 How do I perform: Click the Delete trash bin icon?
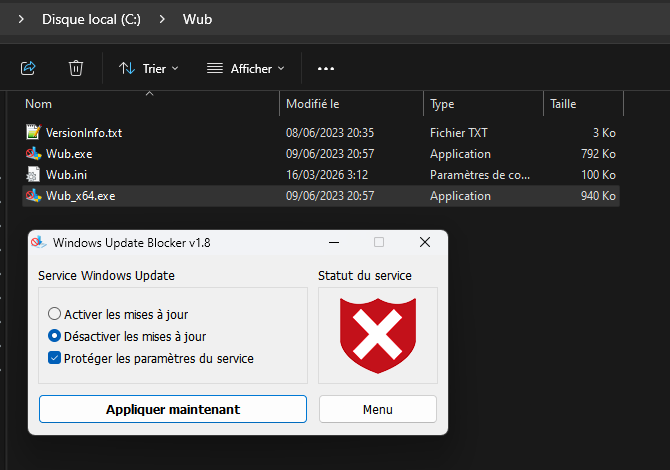click(x=76, y=68)
